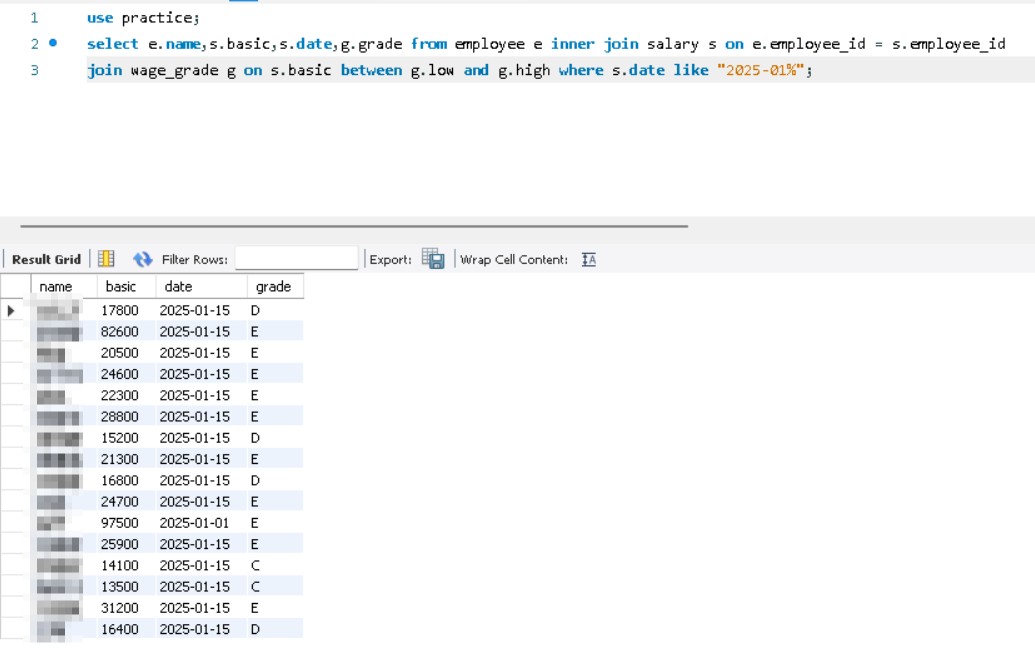
Task: Click the basic cell with value 97500
Action: [x=120, y=523]
